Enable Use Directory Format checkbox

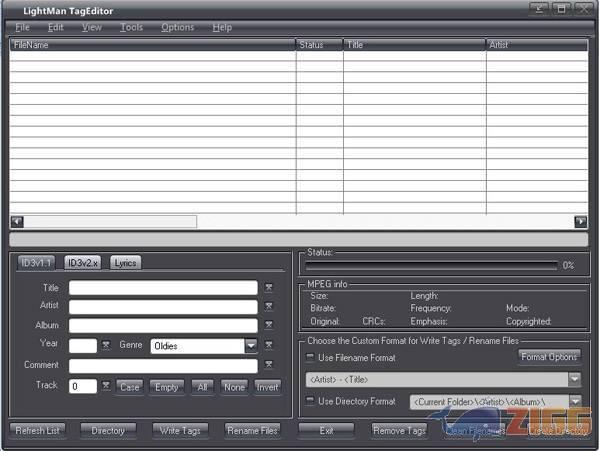tap(311, 401)
